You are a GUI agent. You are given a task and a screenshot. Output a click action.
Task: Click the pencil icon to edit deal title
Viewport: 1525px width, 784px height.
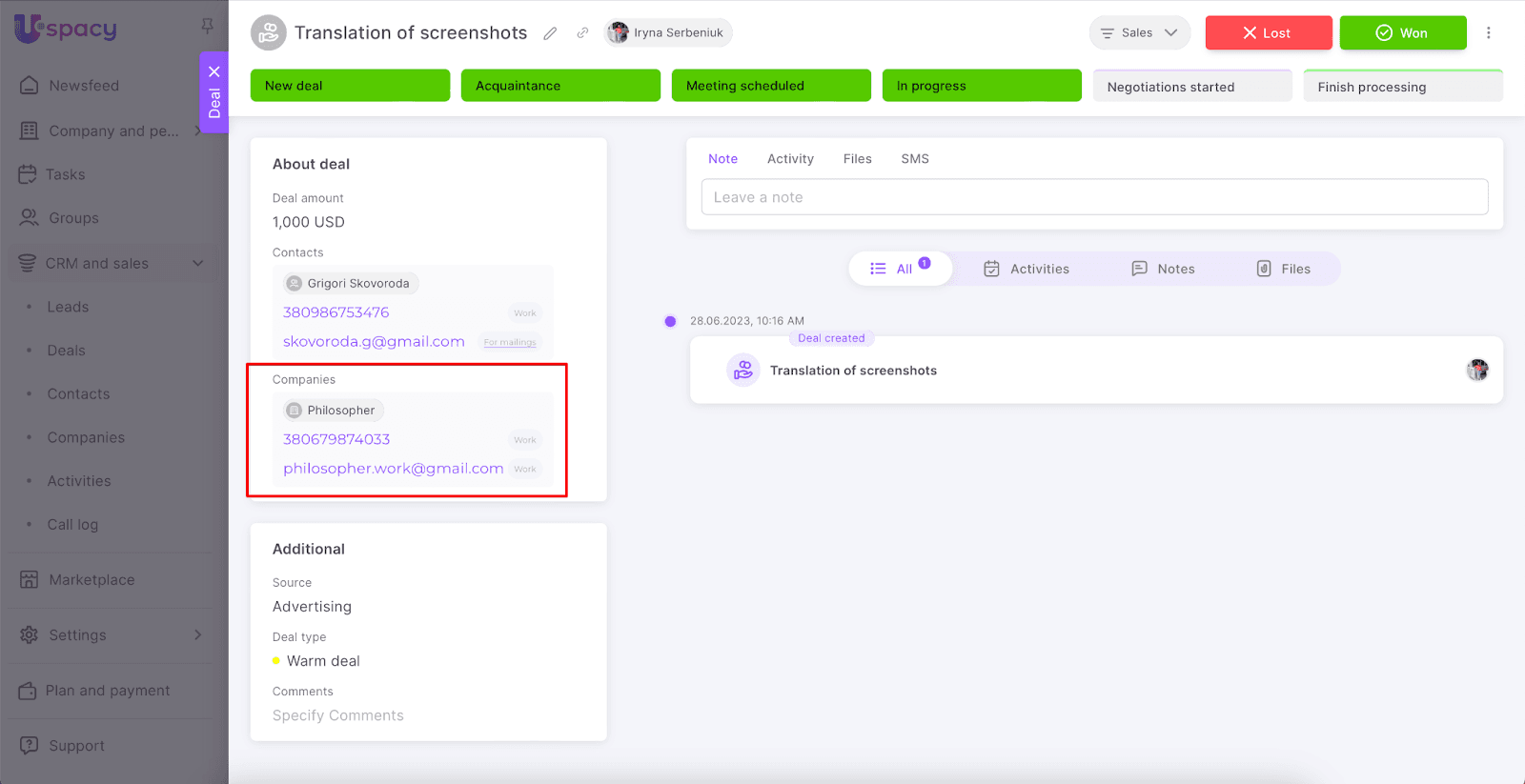point(550,33)
